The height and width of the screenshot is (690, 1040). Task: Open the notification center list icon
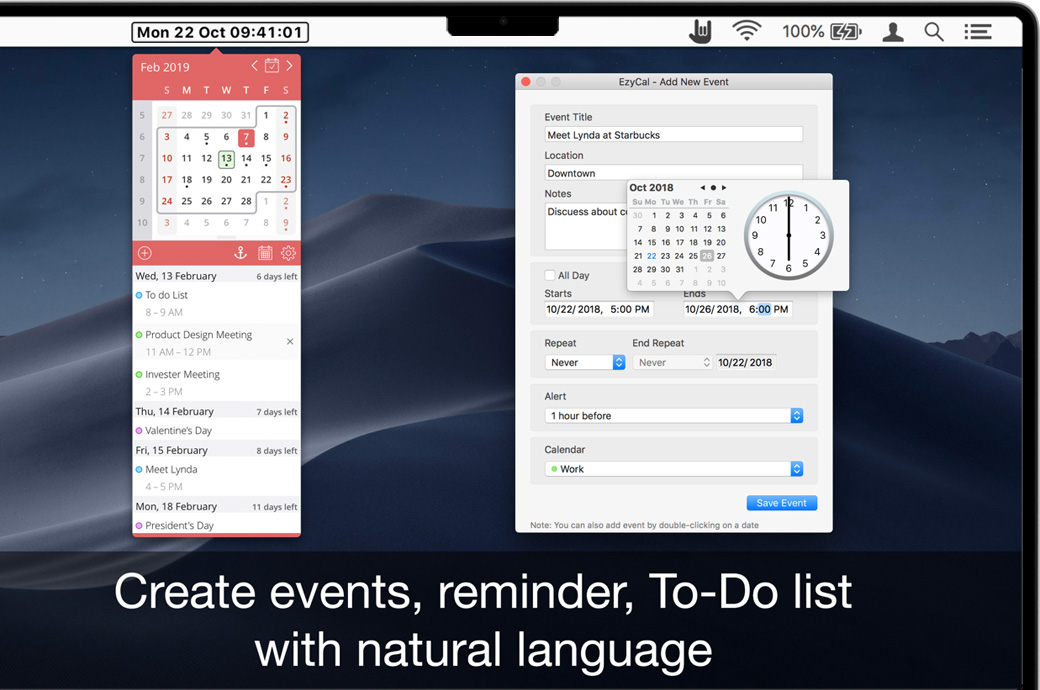click(977, 32)
